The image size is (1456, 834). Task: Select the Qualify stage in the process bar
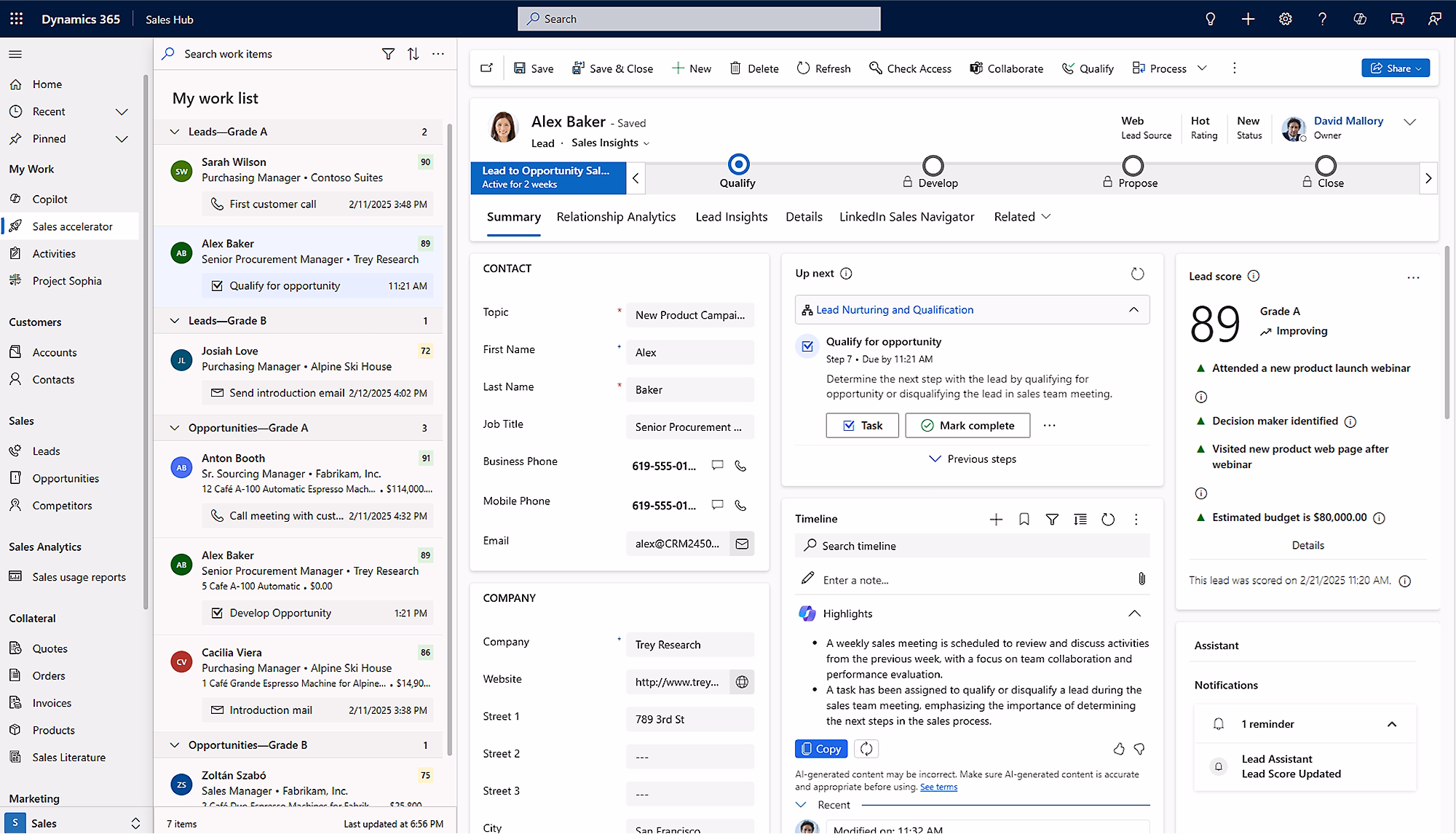[x=739, y=165]
